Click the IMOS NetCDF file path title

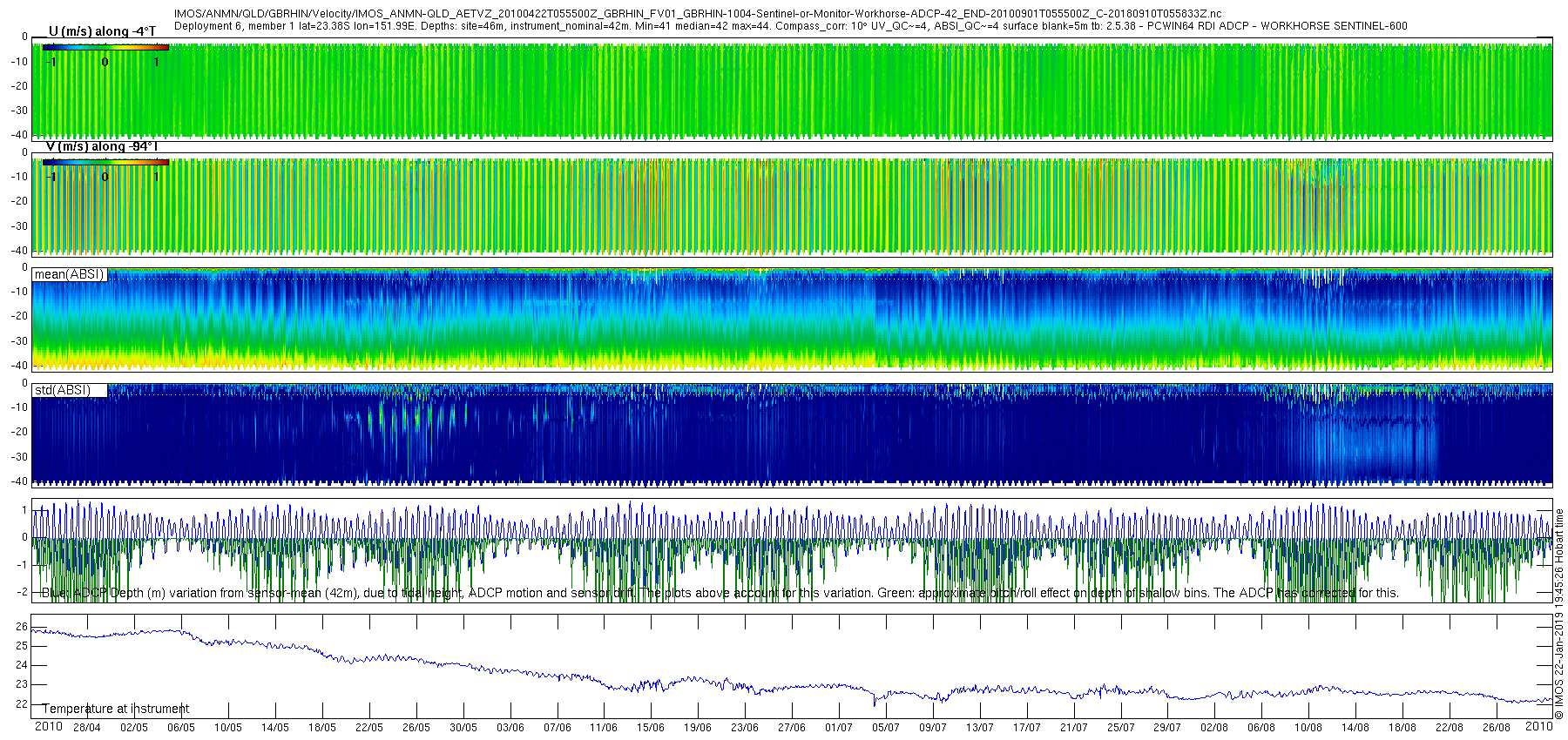click(x=698, y=14)
